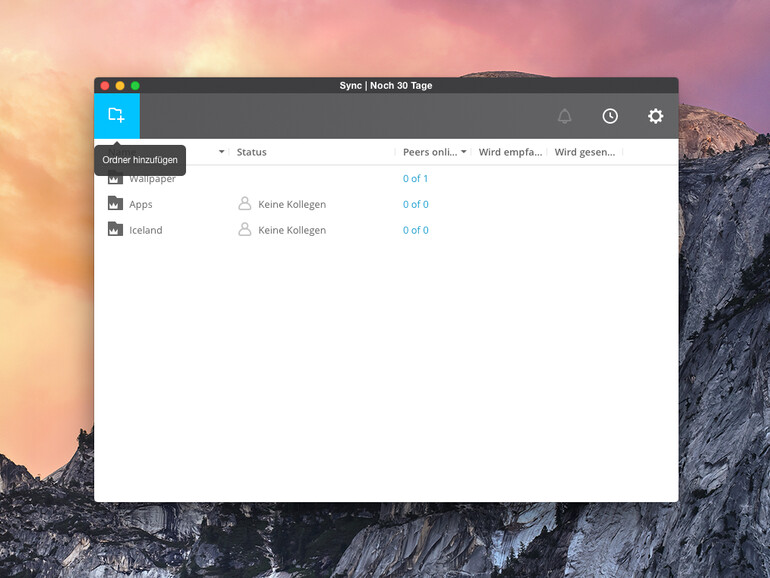Maximize the Sync window with green button
Screen dimensions: 770x578
135,86
